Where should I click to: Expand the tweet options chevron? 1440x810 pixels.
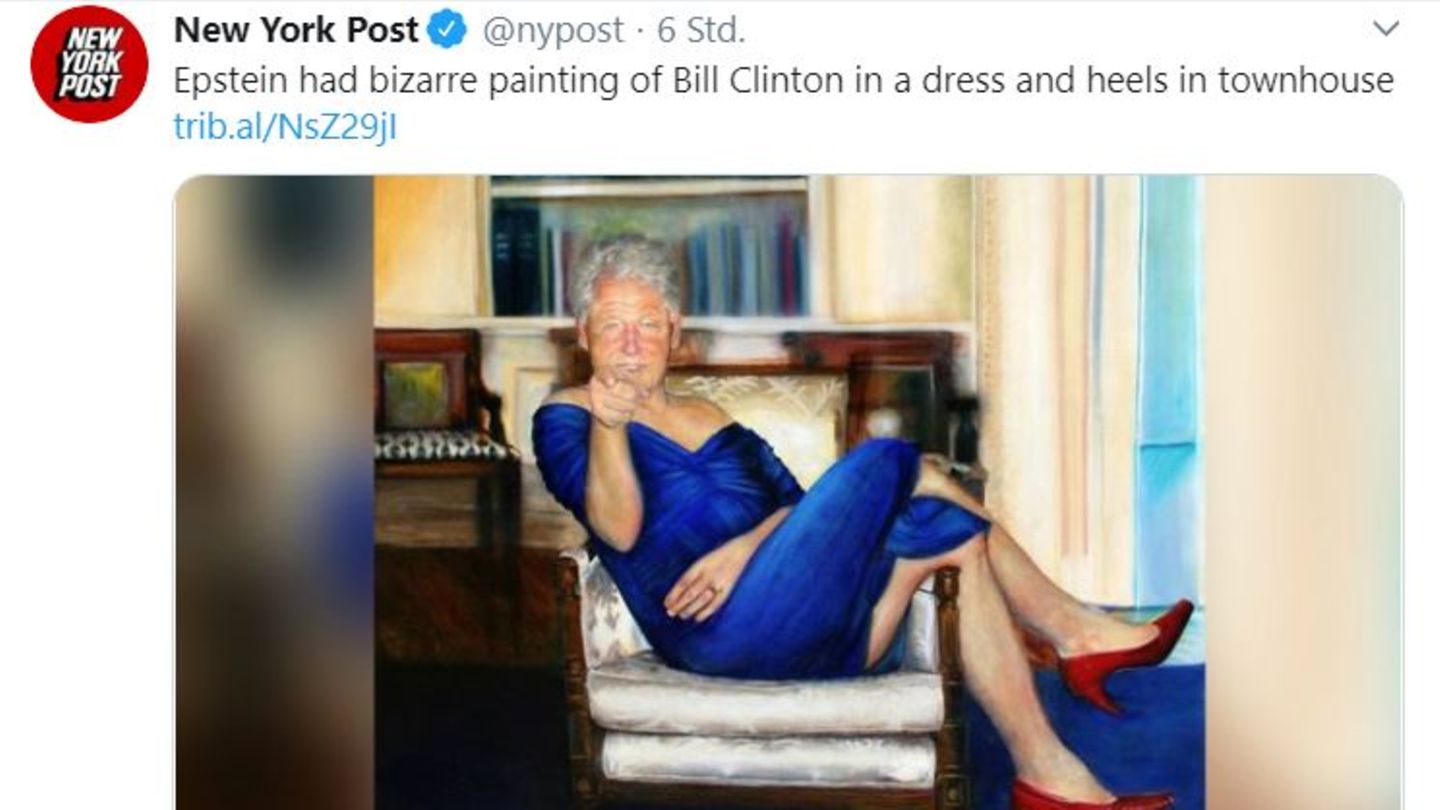[x=1386, y=29]
